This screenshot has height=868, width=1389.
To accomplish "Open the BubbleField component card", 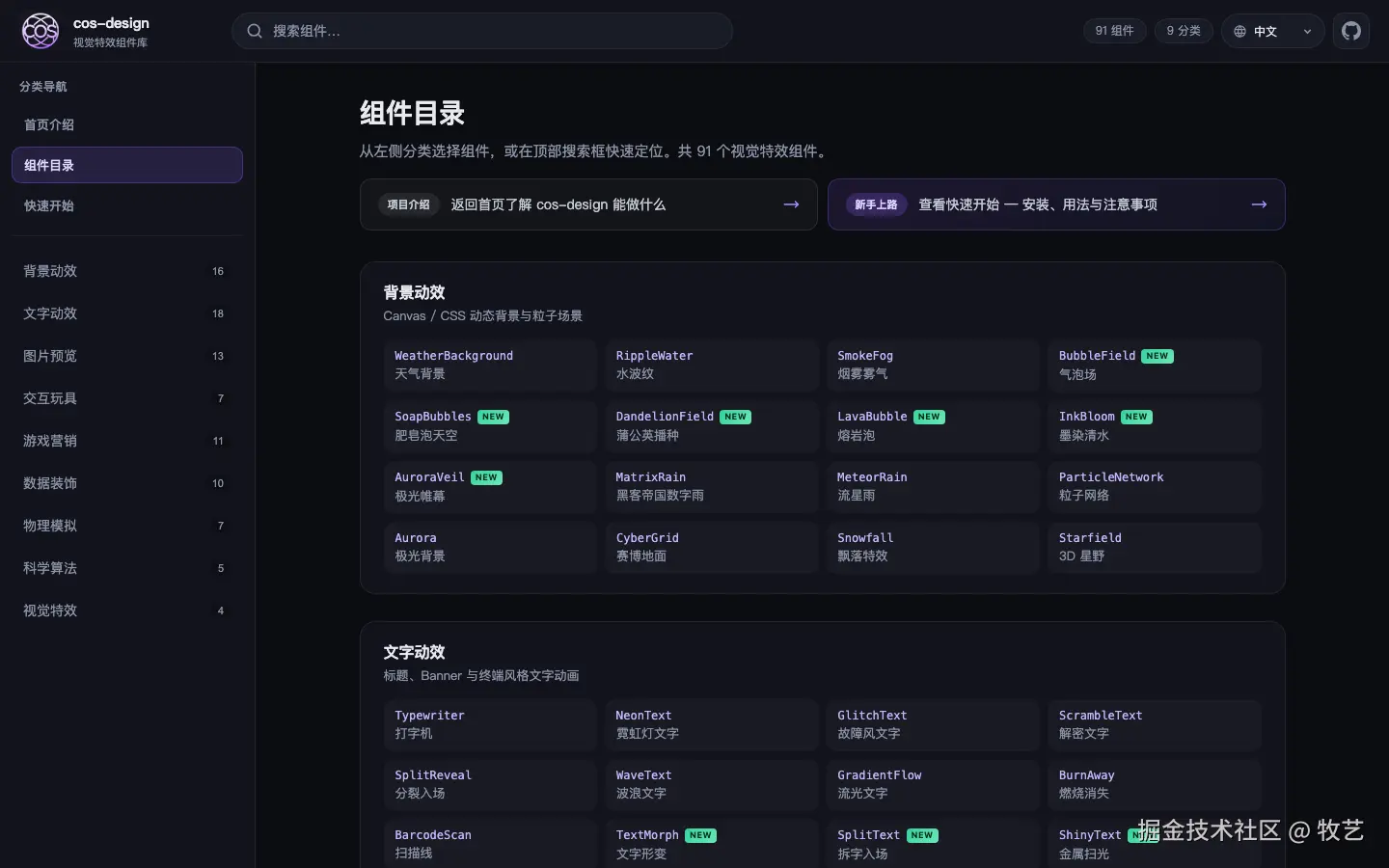I will tap(1155, 365).
